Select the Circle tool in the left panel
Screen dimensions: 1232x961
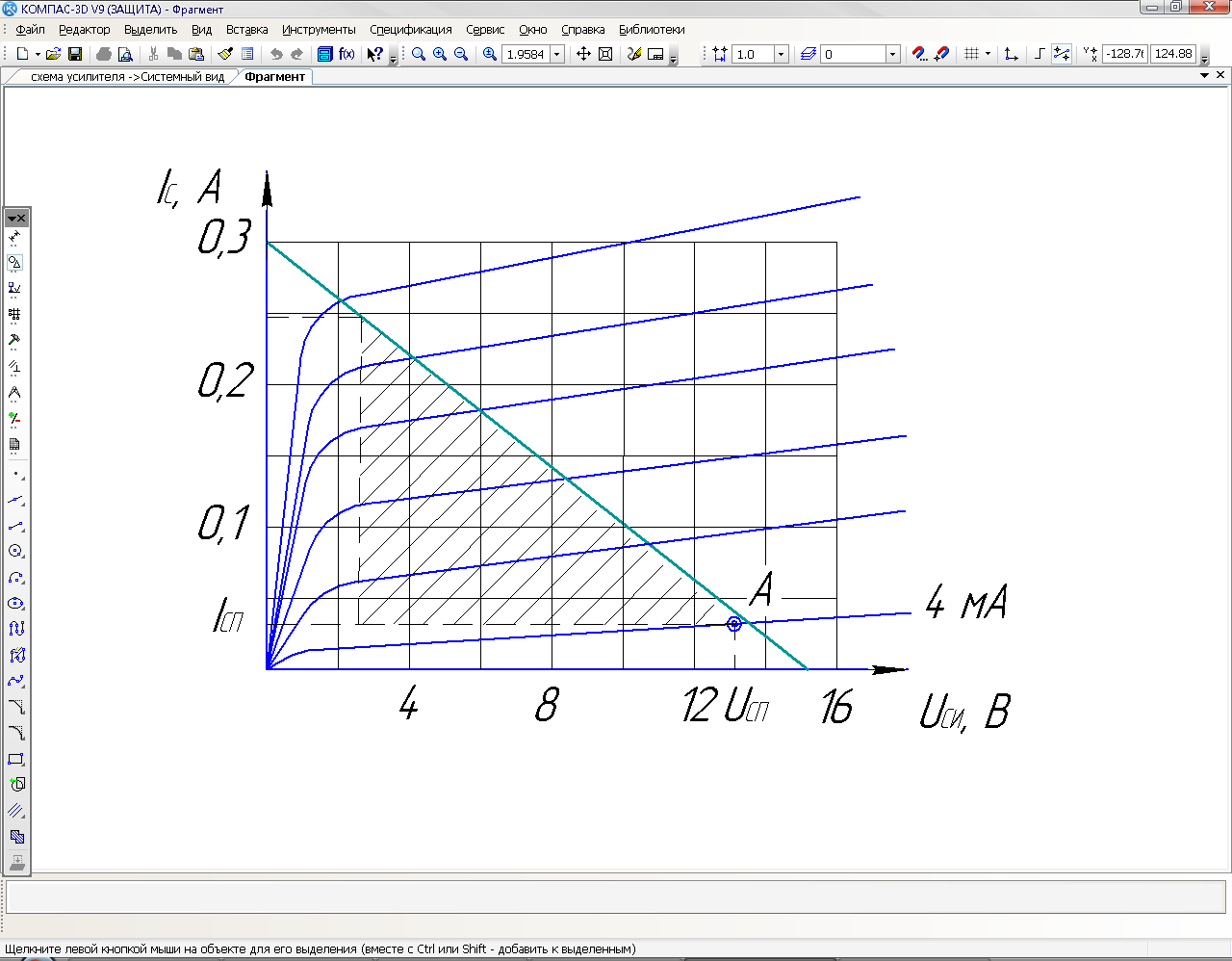click(15, 552)
